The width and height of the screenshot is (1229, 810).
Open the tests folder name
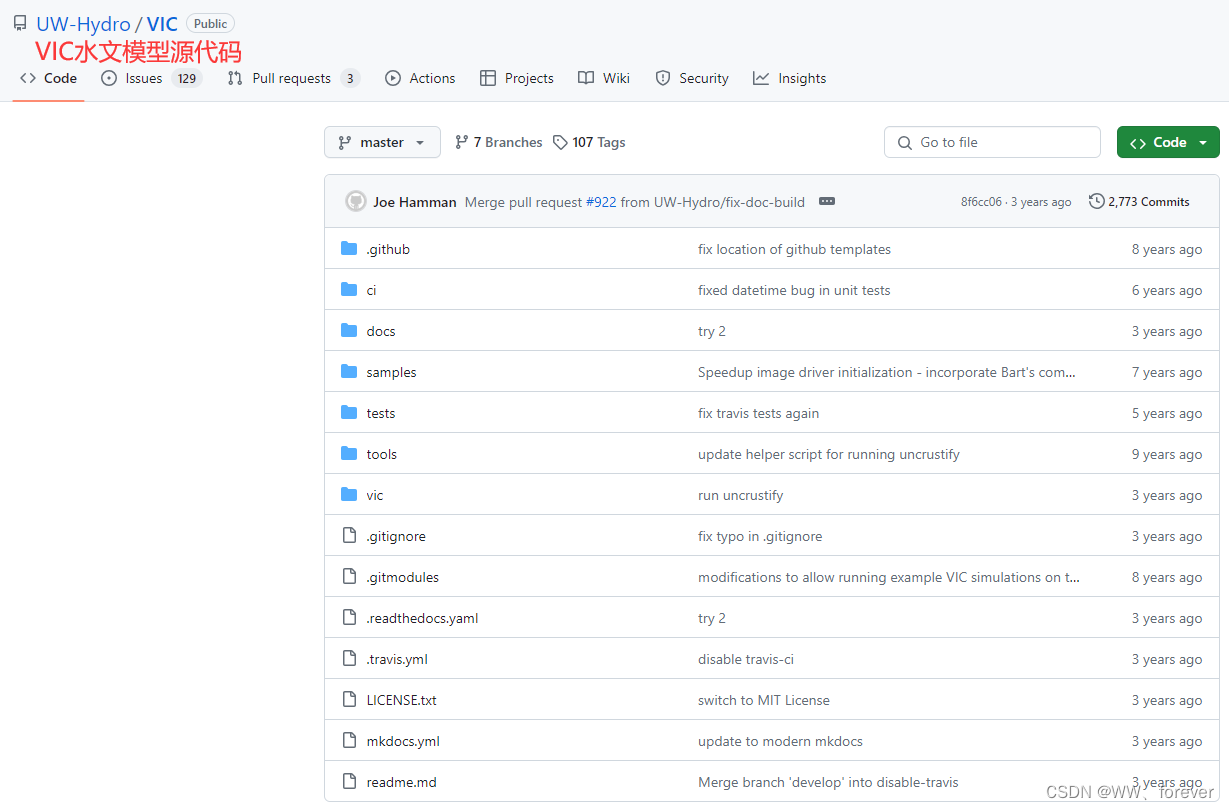(381, 413)
